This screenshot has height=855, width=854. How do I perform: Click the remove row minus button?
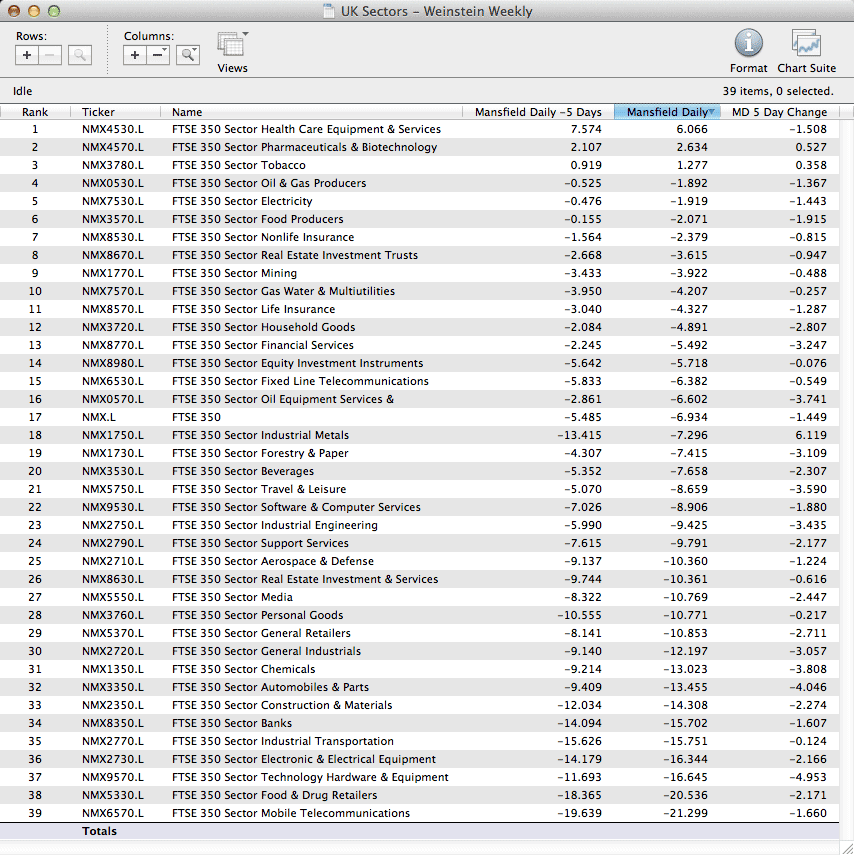point(50,55)
